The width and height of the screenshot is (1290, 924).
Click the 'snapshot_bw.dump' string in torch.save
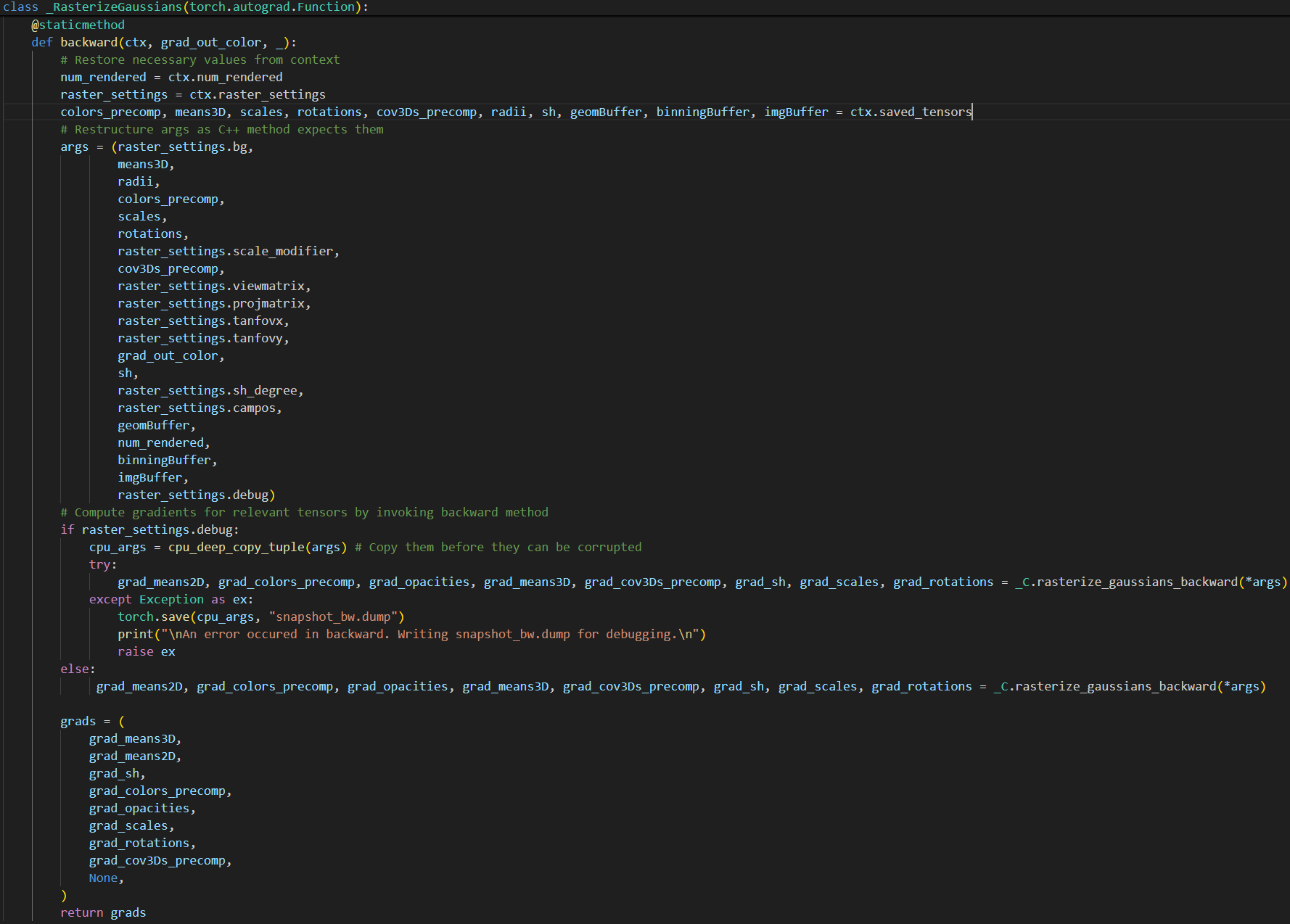(x=333, y=616)
